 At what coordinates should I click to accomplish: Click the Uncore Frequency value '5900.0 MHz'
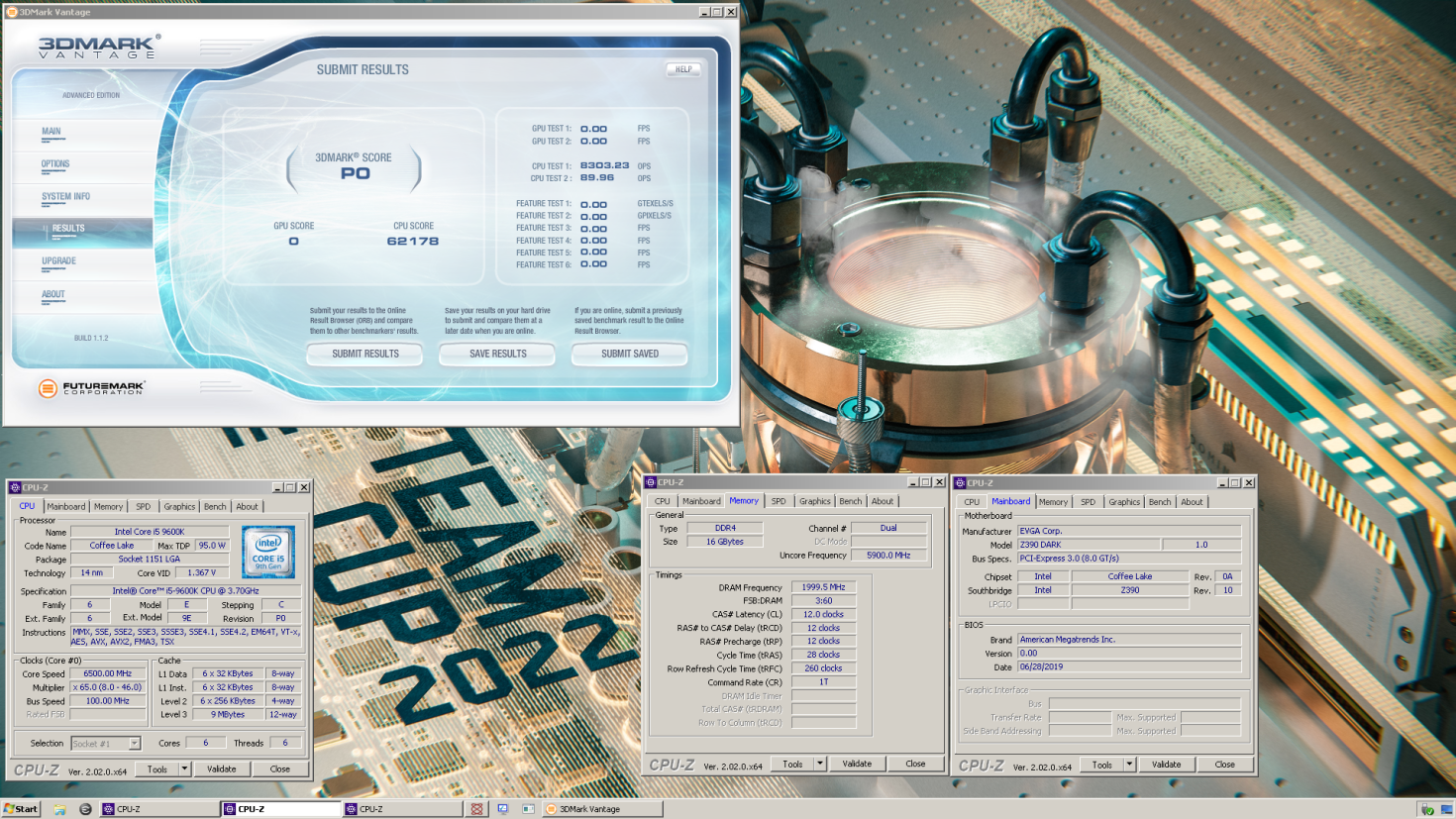click(x=888, y=556)
